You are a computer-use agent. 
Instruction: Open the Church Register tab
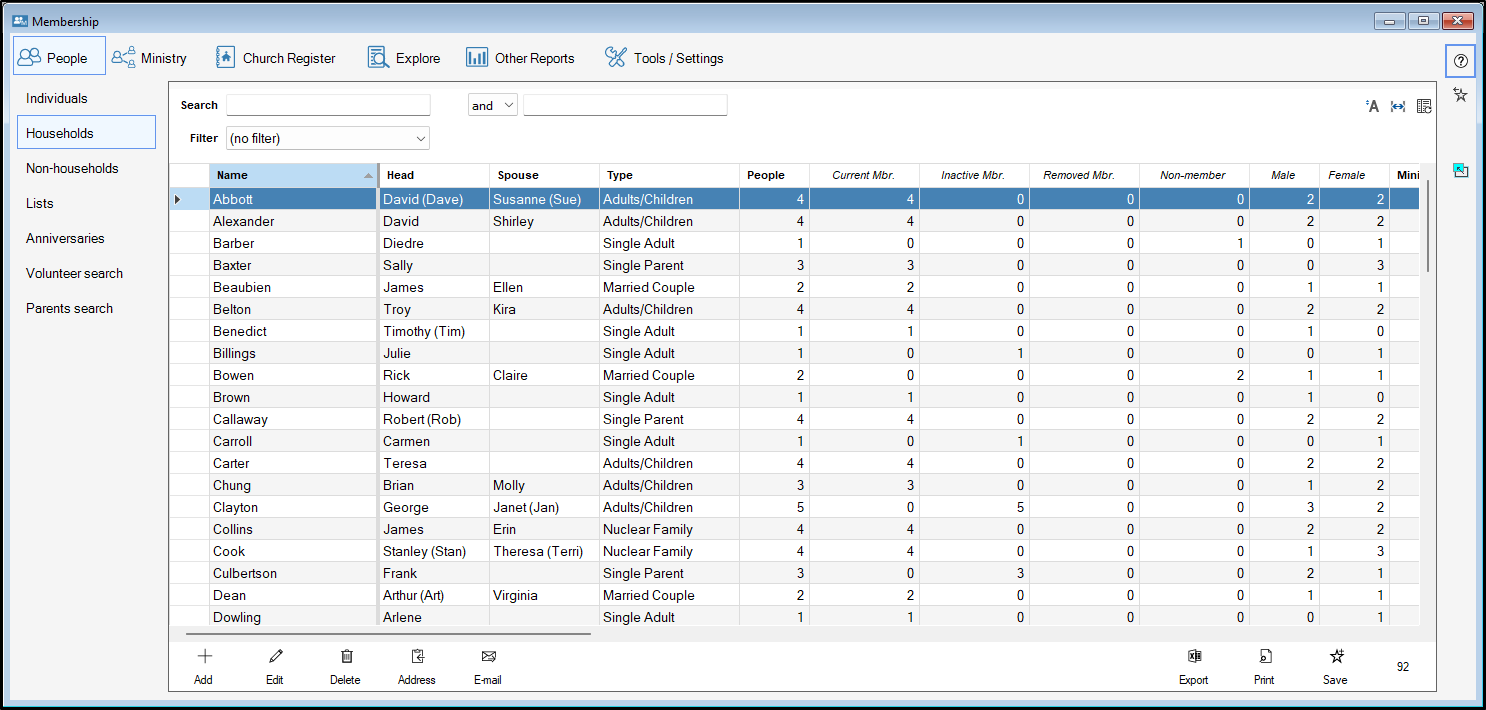(x=276, y=58)
